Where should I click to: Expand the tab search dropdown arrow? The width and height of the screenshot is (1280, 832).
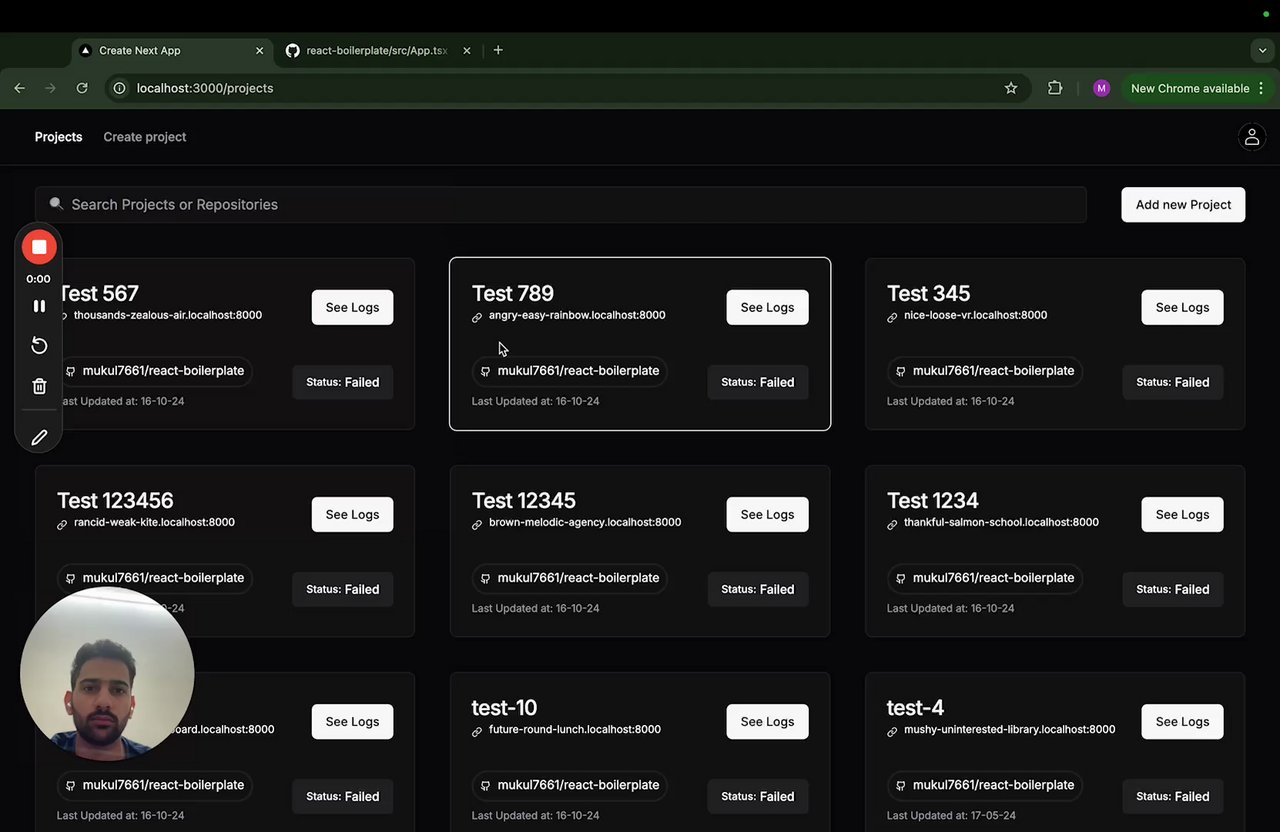click(x=1262, y=50)
